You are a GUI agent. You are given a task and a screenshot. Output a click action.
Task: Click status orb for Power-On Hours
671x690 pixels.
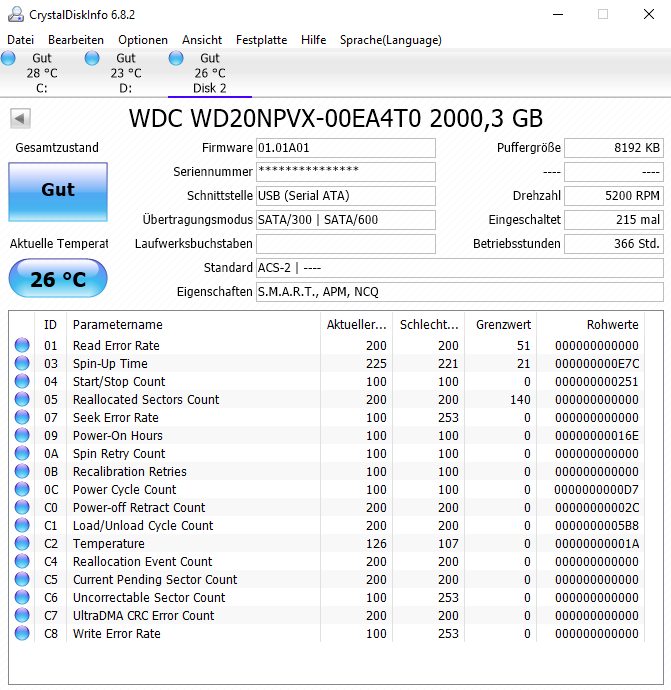click(22, 436)
